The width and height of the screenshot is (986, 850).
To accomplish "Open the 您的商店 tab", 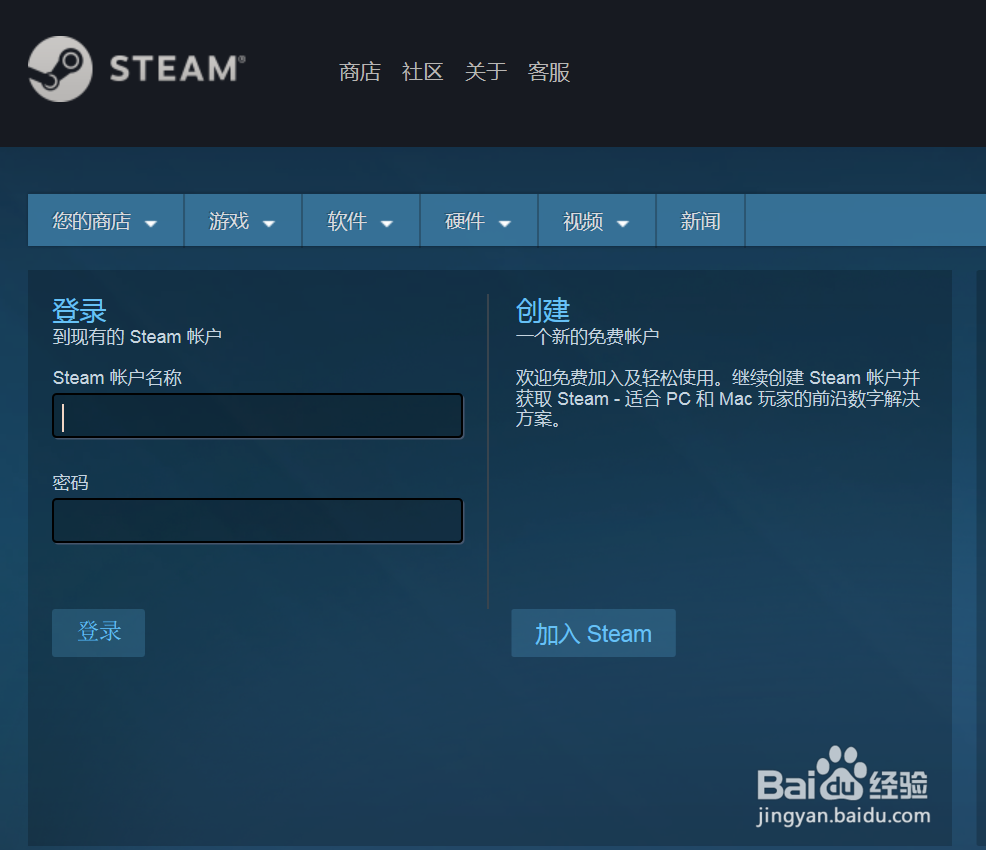I will pos(106,221).
